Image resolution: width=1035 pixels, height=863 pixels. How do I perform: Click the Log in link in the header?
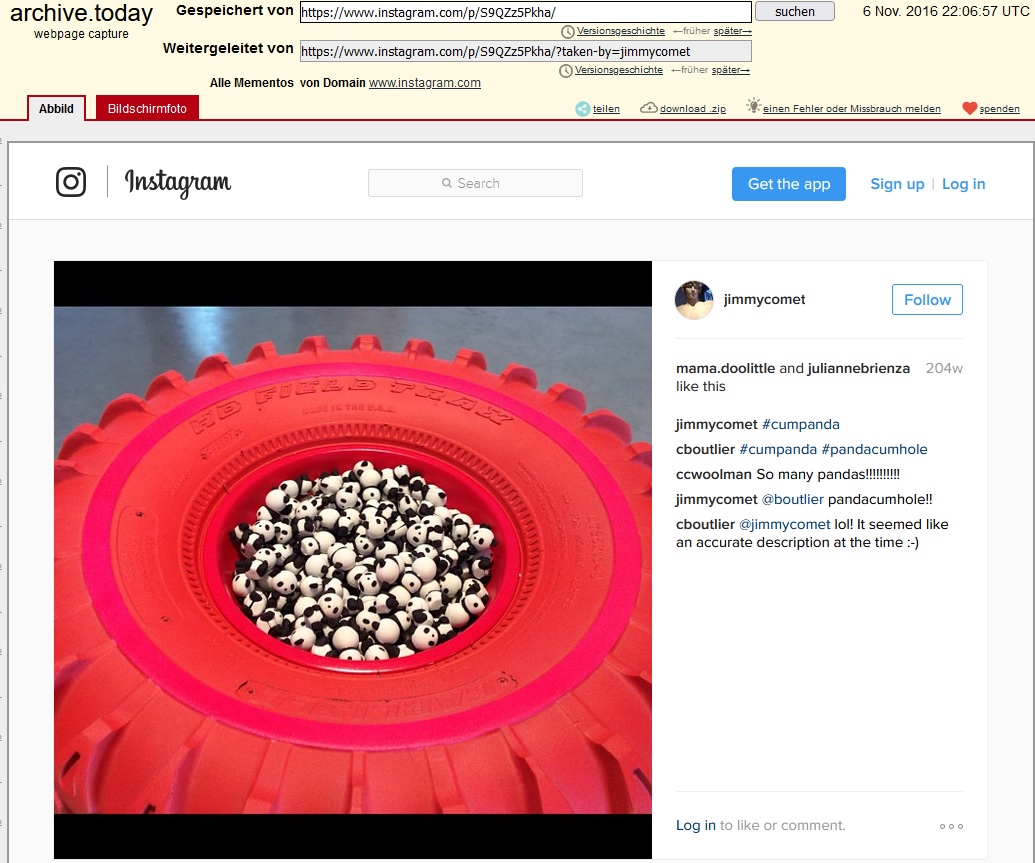tap(963, 184)
